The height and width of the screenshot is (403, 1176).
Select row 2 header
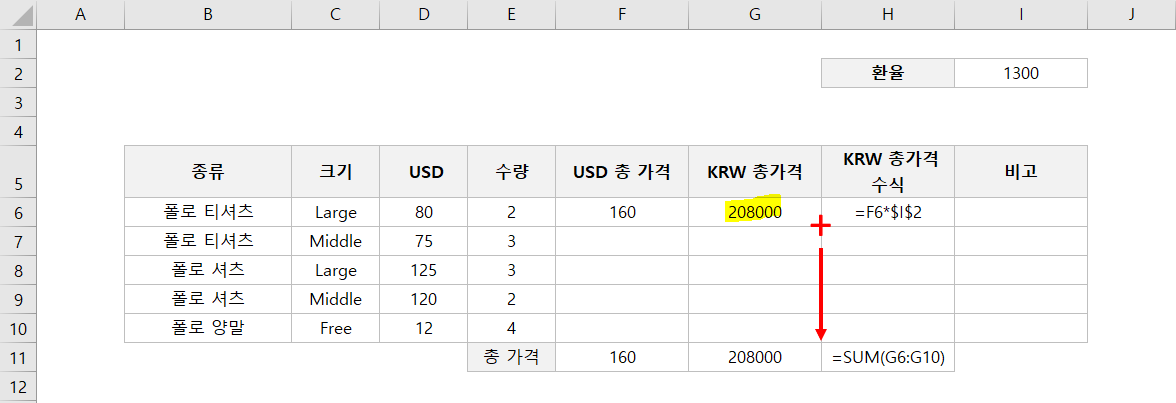[18, 73]
